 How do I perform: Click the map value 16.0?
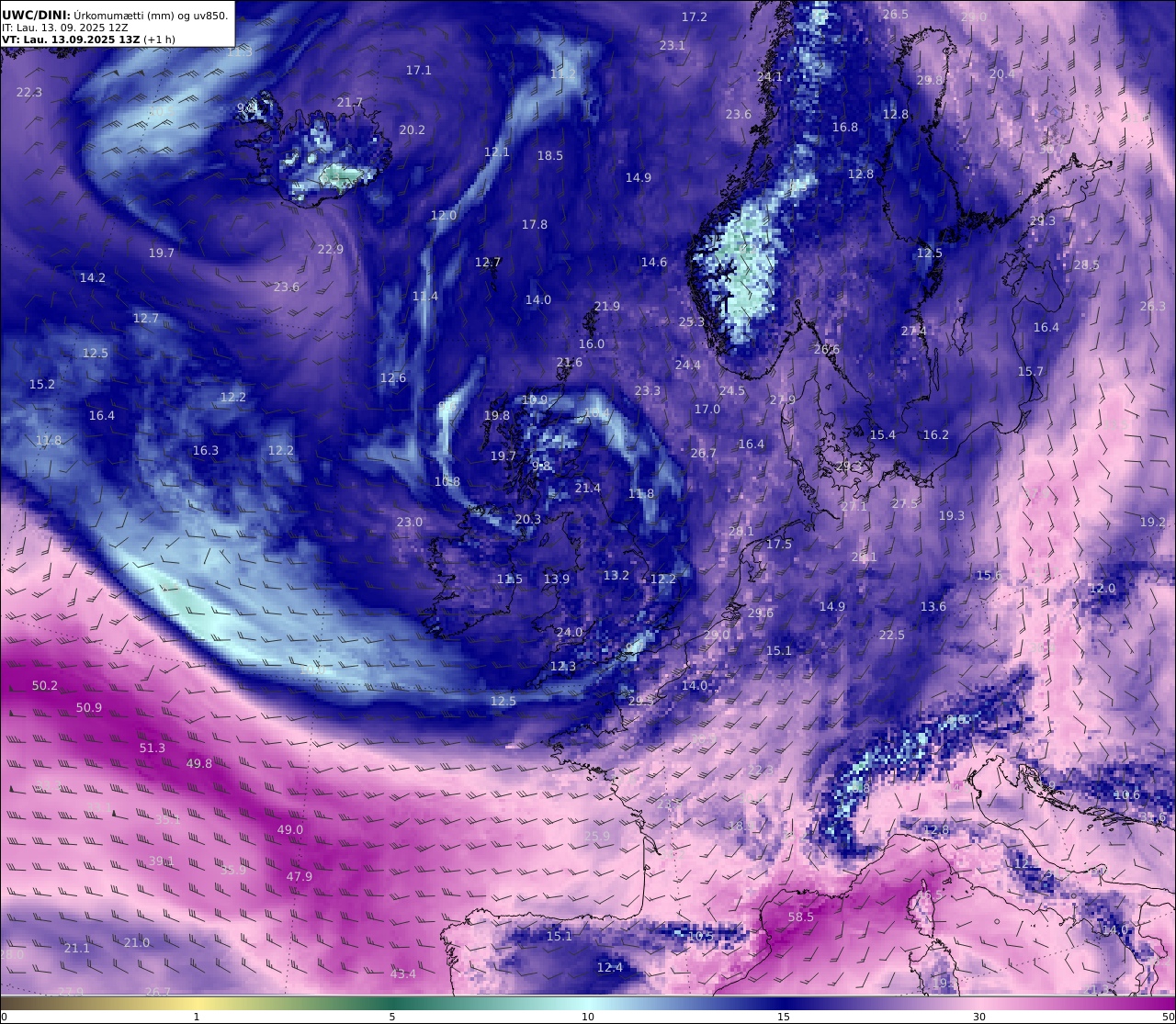tap(592, 343)
